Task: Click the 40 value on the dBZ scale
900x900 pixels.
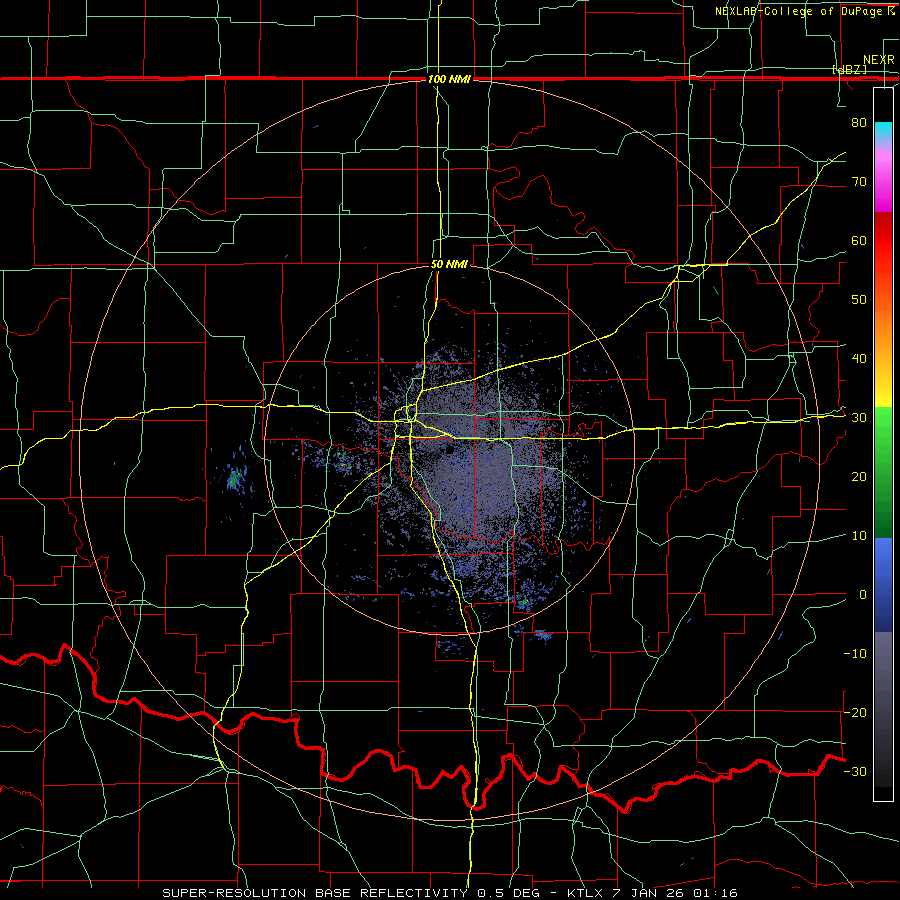Action: [x=859, y=359]
